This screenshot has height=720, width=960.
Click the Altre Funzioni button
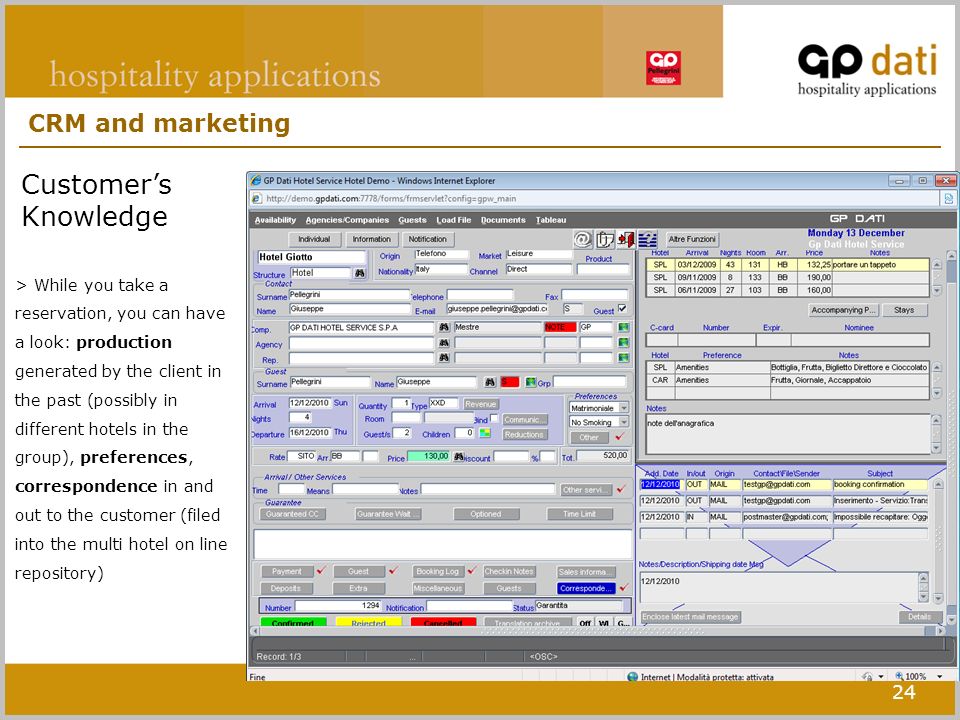tap(692, 239)
